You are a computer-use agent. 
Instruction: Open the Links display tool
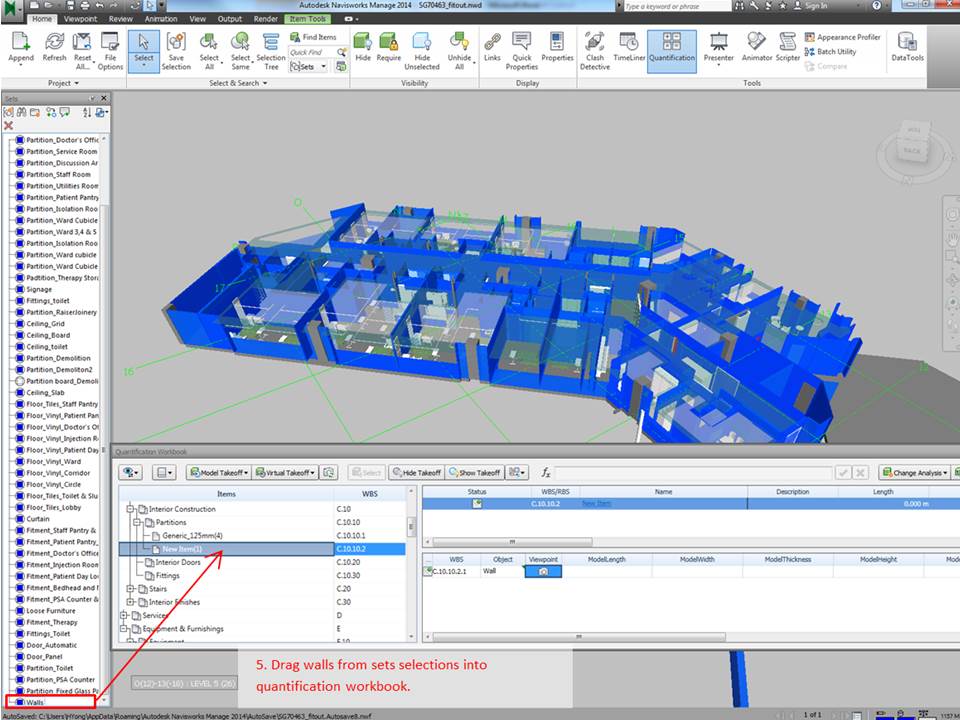pos(492,47)
